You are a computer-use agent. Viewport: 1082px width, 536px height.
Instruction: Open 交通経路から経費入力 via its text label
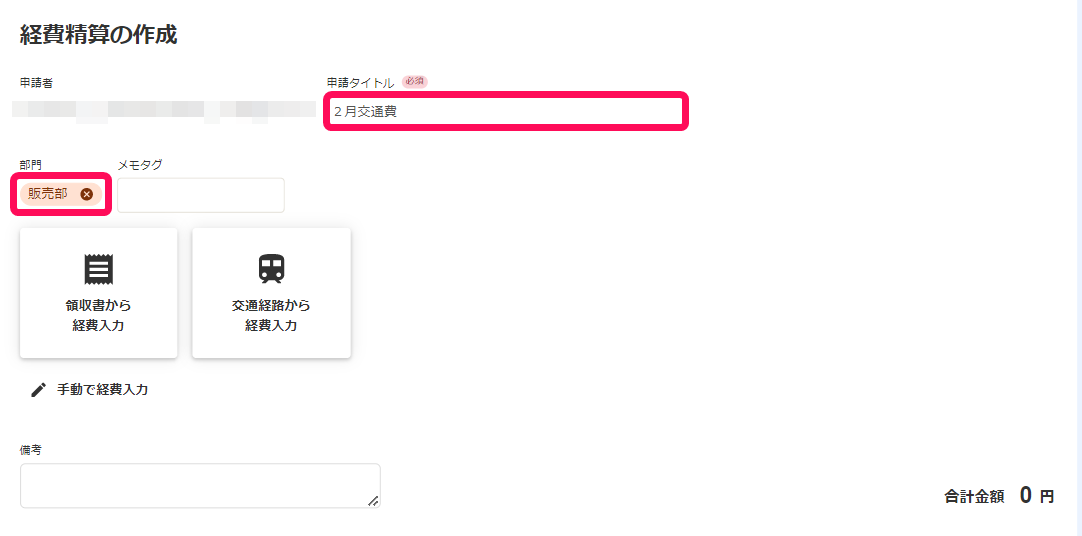(x=271, y=315)
